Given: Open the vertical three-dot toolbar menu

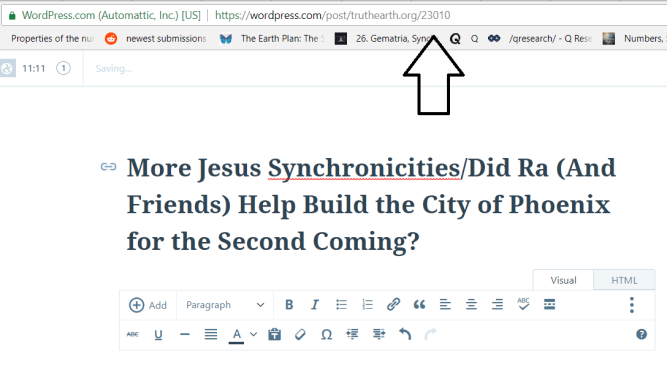Looking at the screenshot, I should 632,305.
